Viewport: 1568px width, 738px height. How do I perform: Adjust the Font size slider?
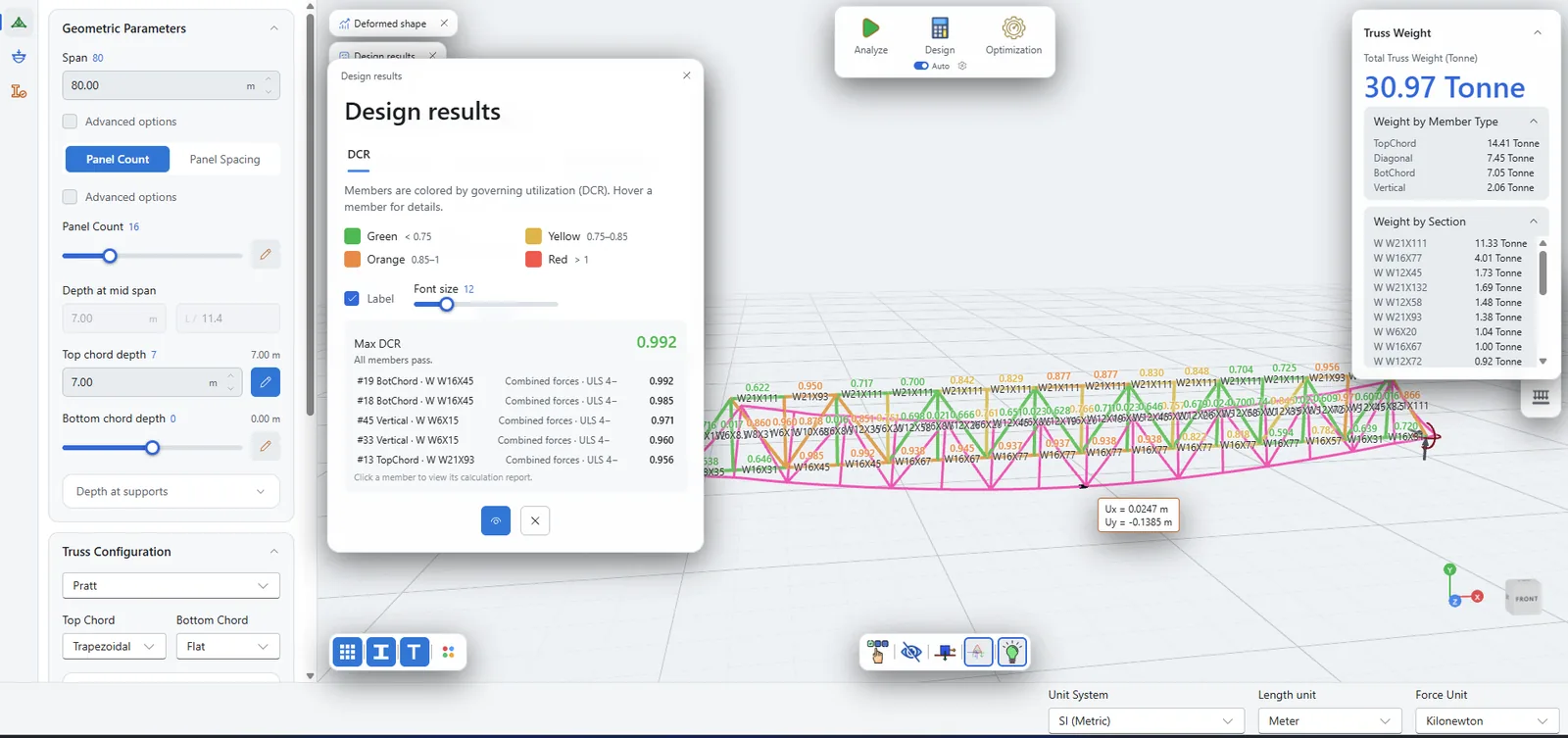(x=447, y=305)
